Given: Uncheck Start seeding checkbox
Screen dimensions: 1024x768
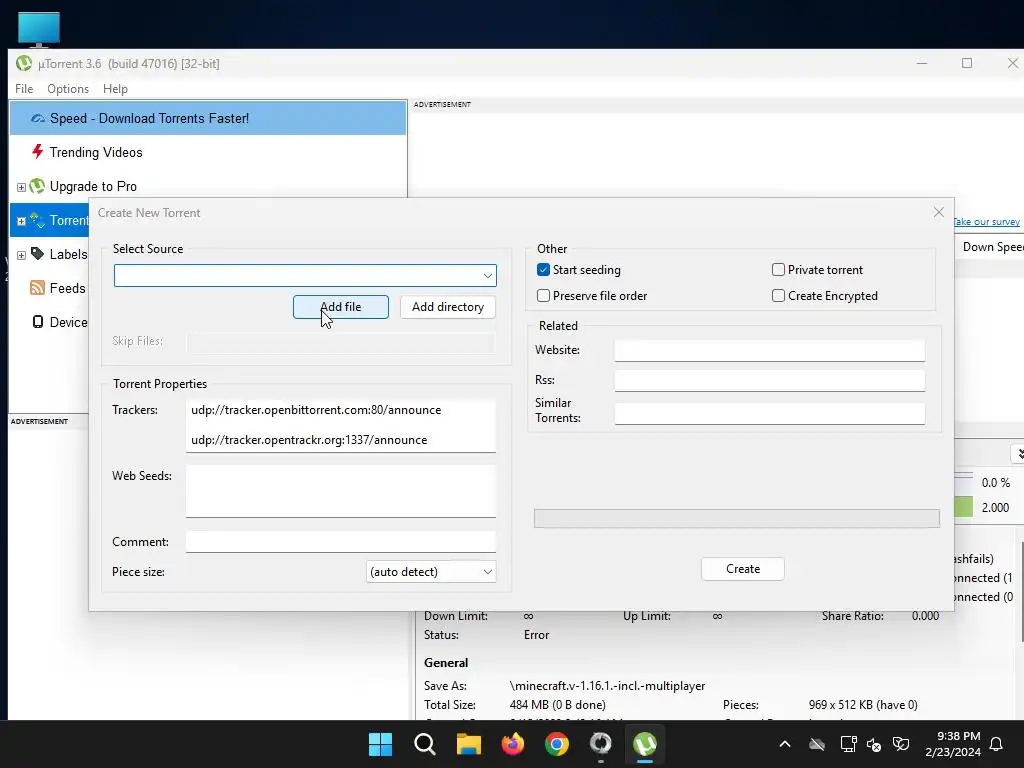Looking at the screenshot, I should [543, 270].
